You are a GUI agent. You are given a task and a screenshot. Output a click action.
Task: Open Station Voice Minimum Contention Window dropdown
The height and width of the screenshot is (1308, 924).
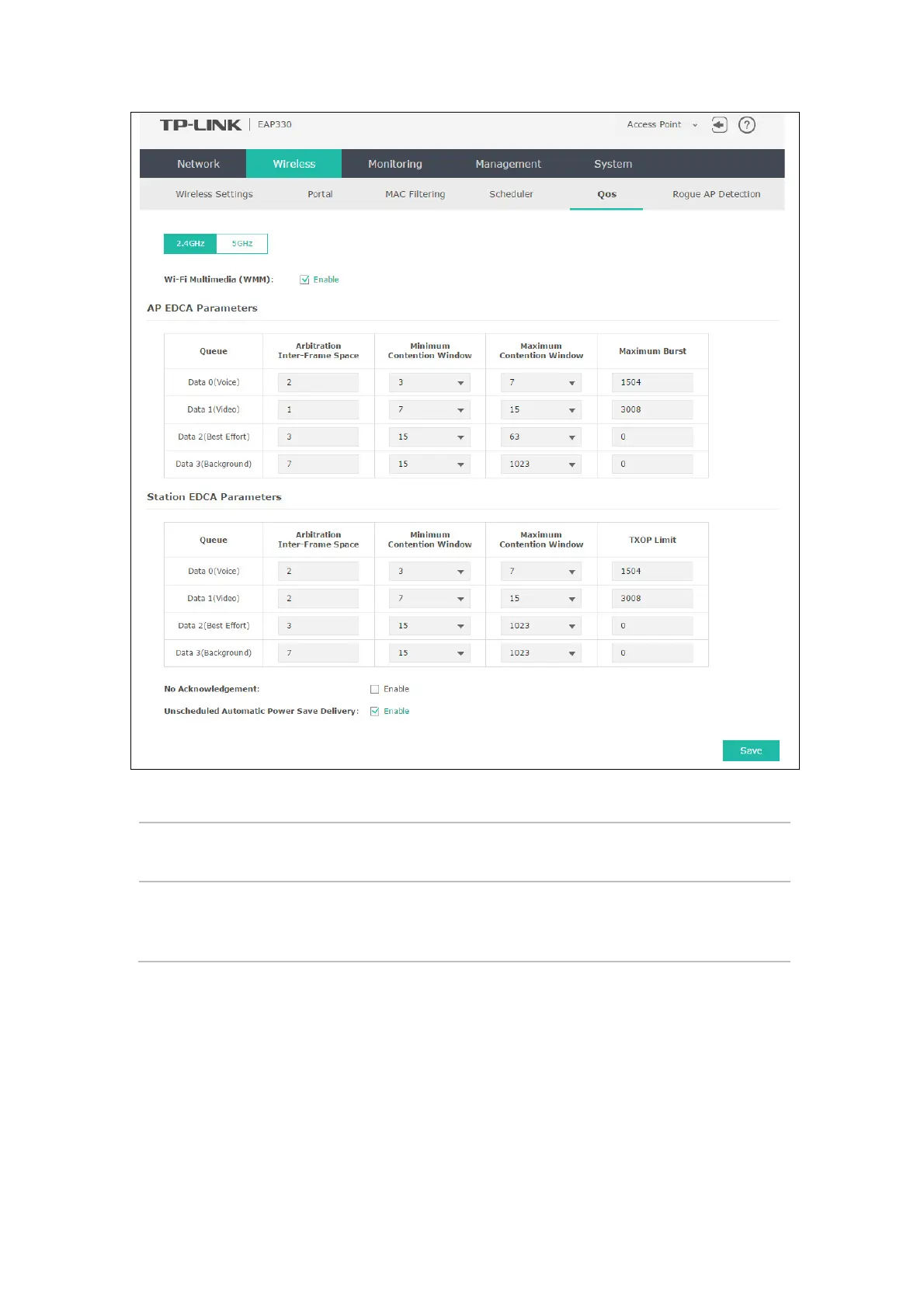tap(429, 571)
